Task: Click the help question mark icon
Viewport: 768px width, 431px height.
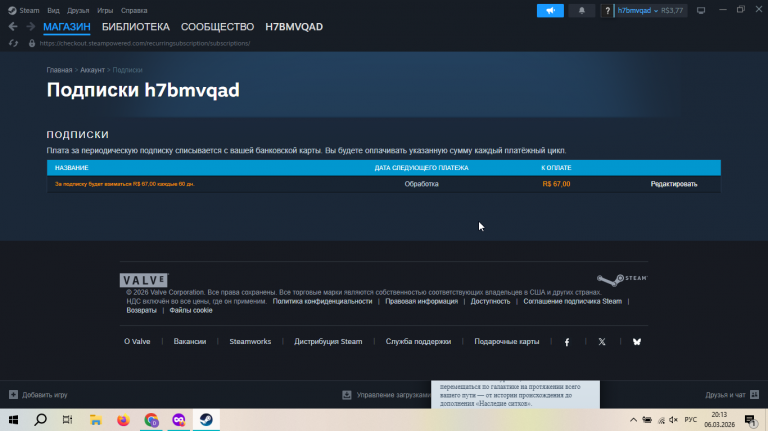Action: [607, 10]
